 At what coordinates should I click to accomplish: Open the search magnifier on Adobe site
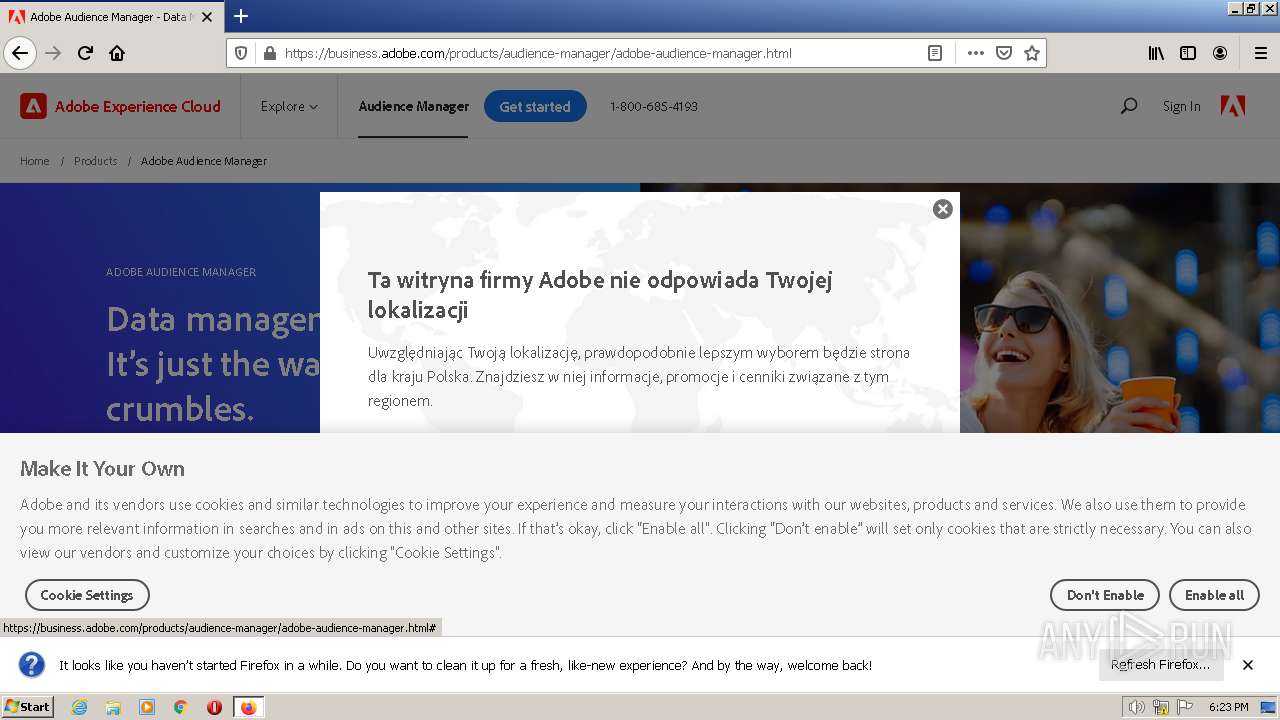(1129, 106)
